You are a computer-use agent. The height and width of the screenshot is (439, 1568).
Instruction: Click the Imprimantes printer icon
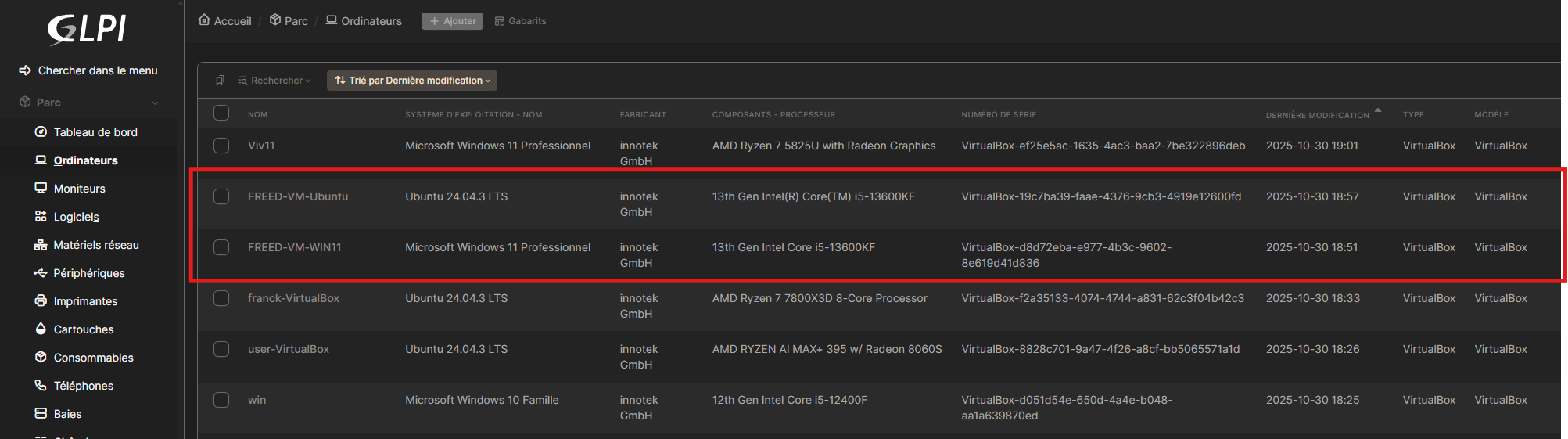coord(41,300)
